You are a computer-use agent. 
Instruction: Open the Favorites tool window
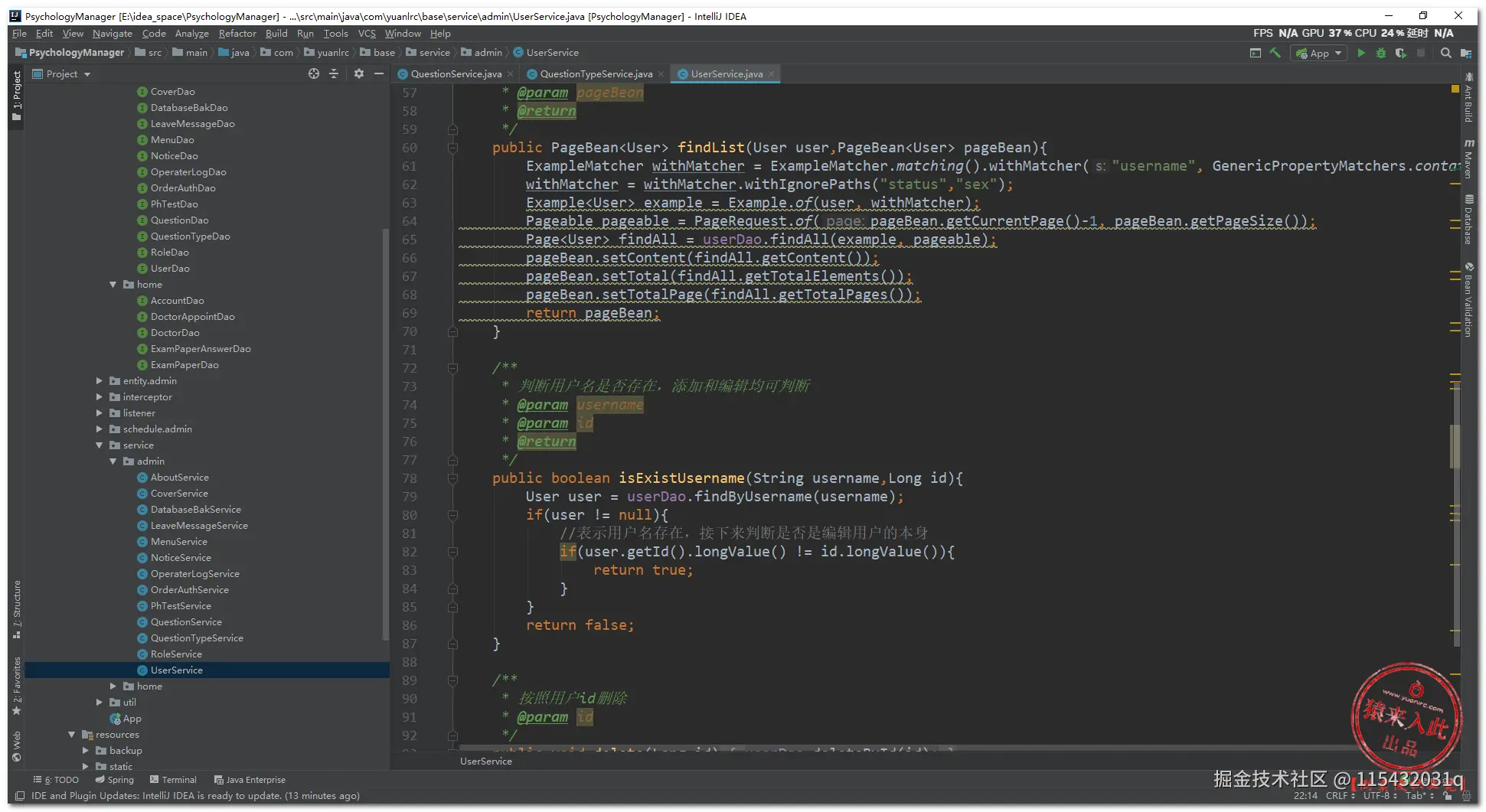click(17, 686)
